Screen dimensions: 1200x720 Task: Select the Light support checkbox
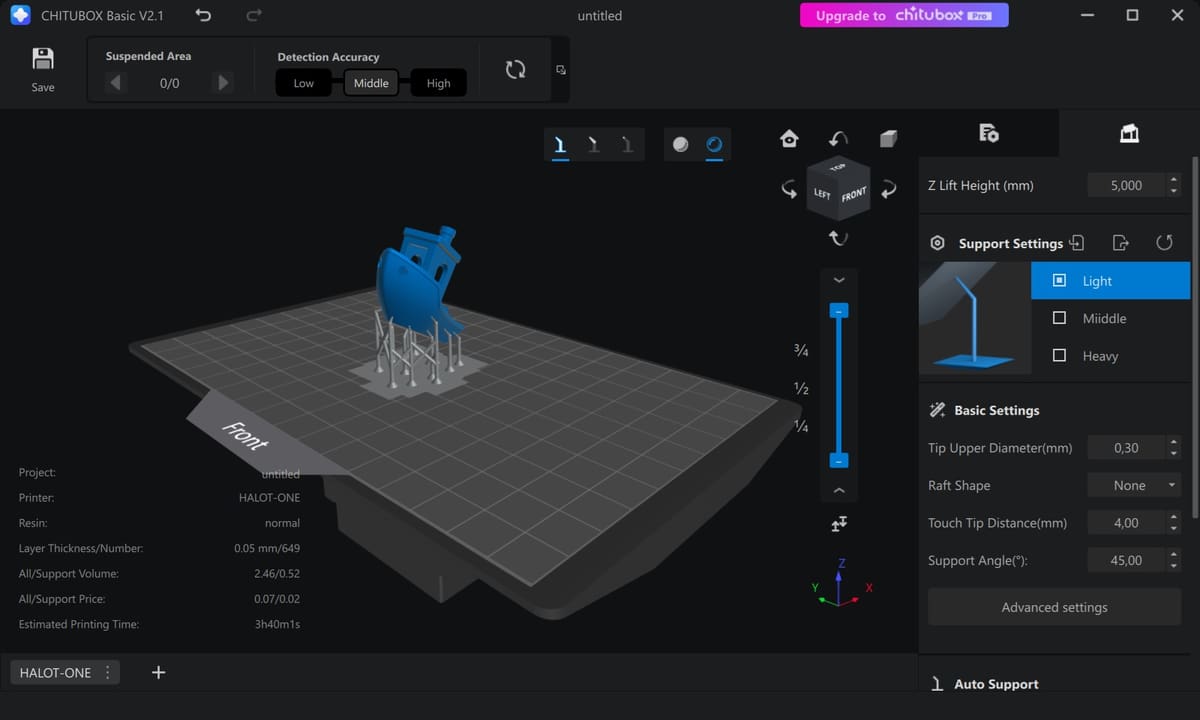pyautogui.click(x=1060, y=281)
